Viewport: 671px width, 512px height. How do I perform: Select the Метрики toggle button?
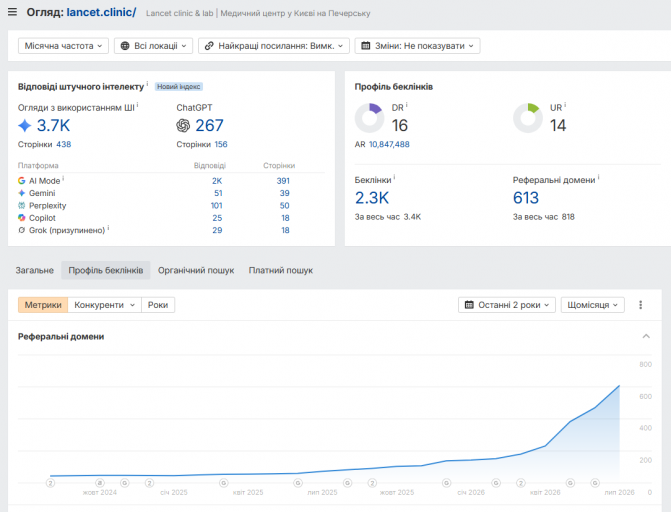[x=43, y=305]
